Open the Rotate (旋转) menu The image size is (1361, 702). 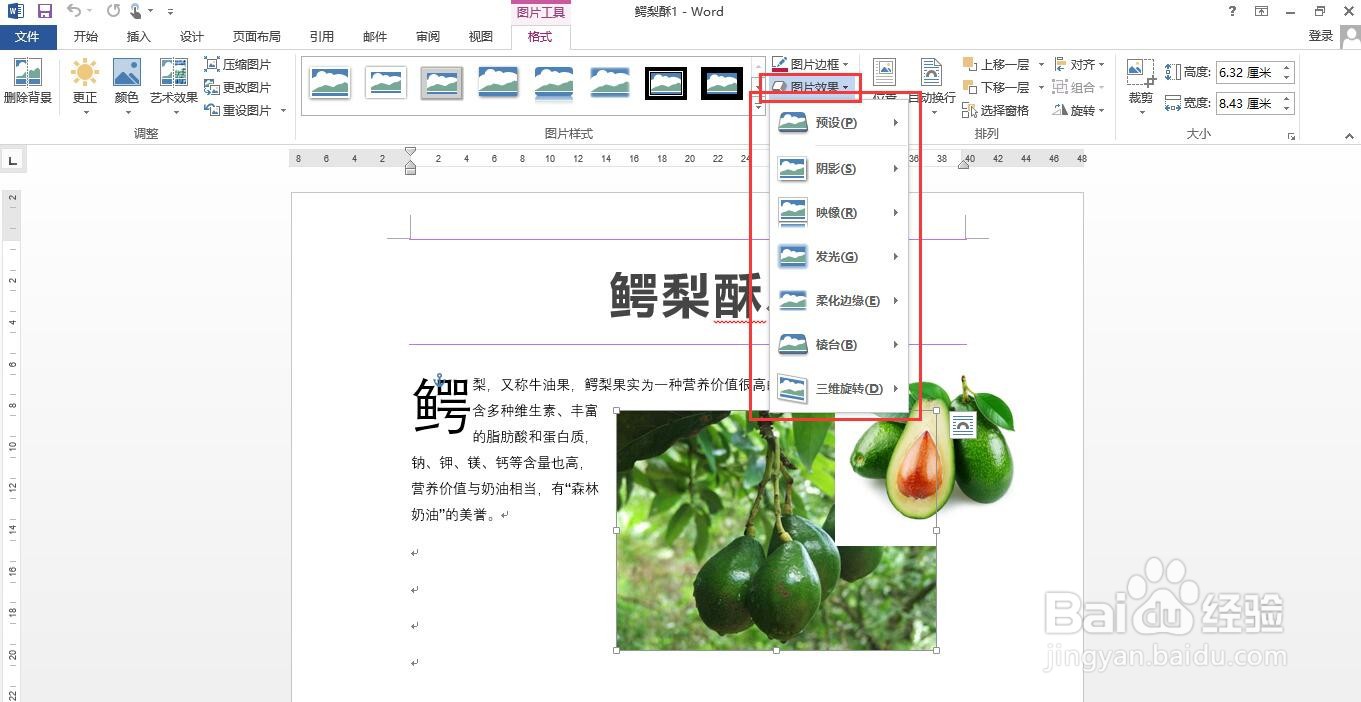coord(1078,110)
